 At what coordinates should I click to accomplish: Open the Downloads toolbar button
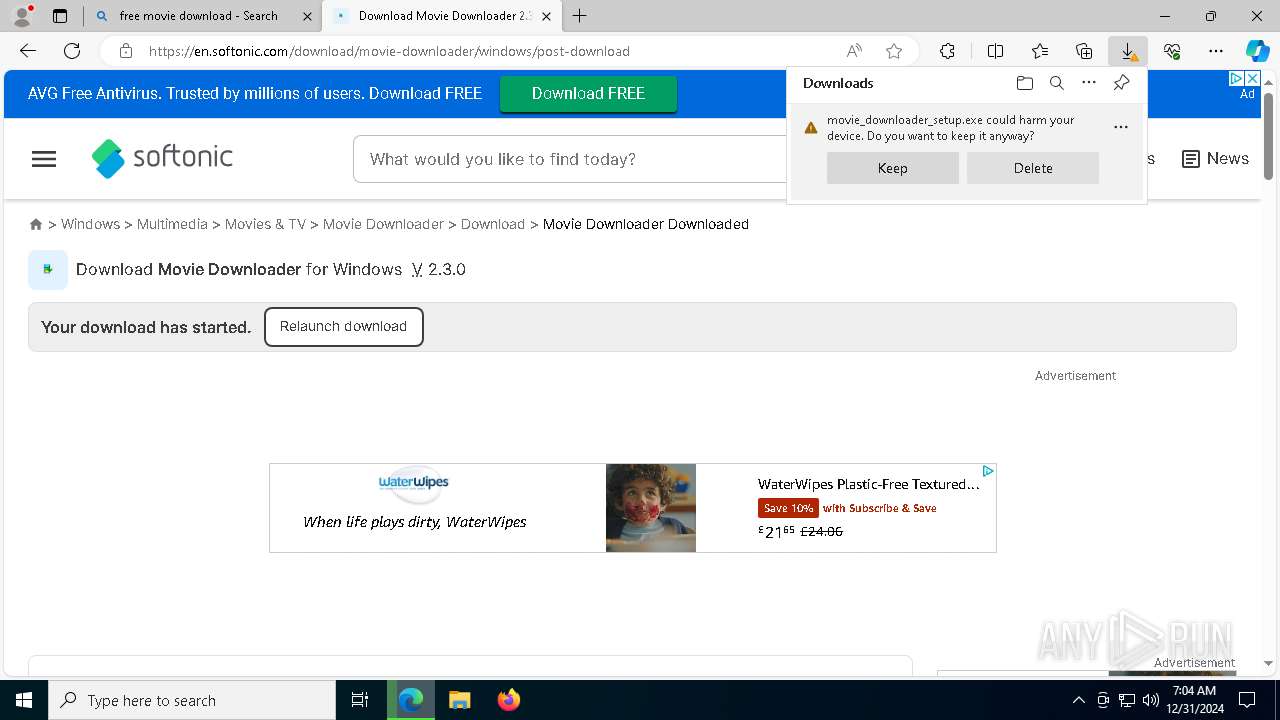[x=1128, y=51]
